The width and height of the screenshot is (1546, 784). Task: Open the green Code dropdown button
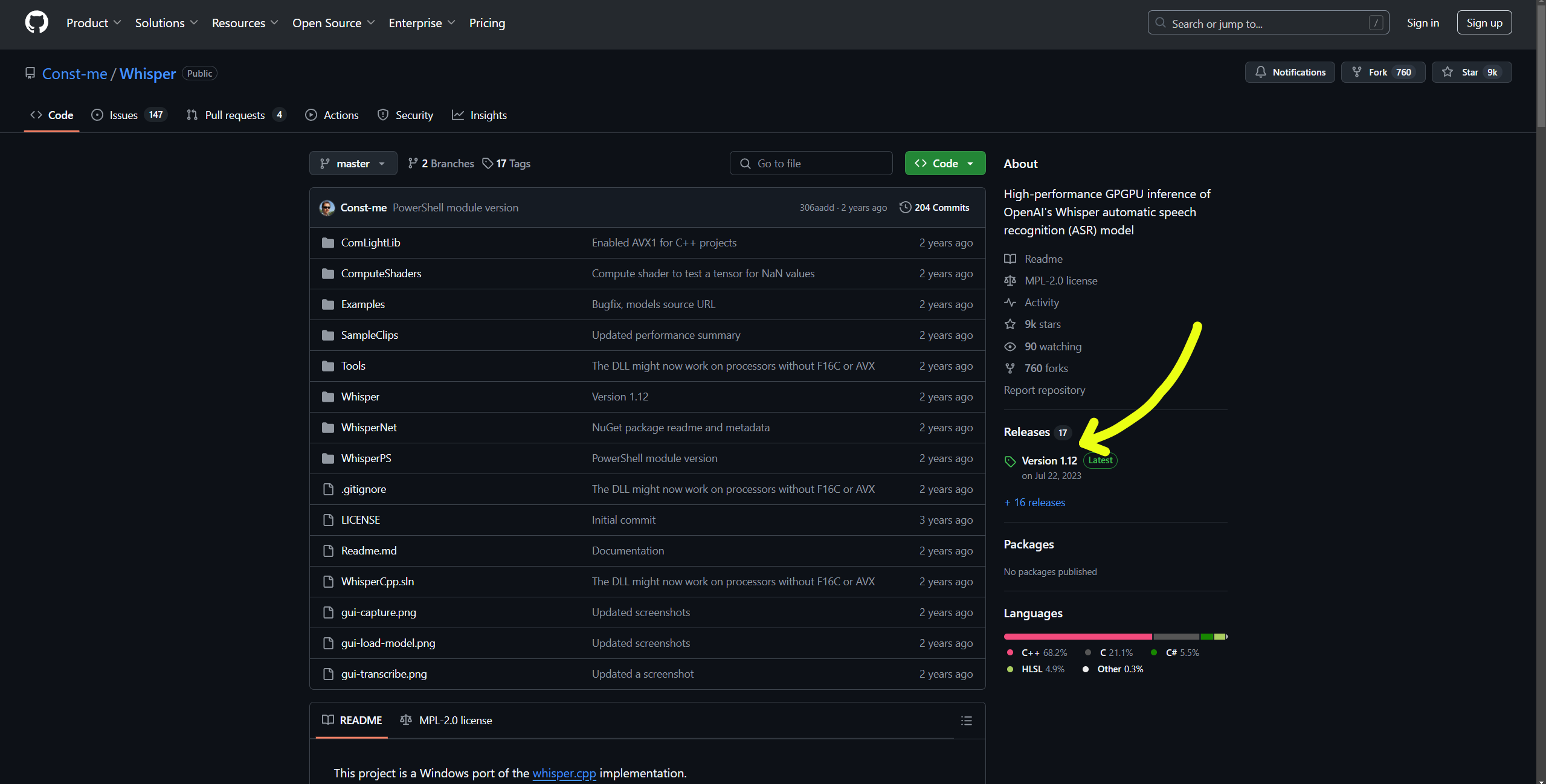[x=945, y=163]
